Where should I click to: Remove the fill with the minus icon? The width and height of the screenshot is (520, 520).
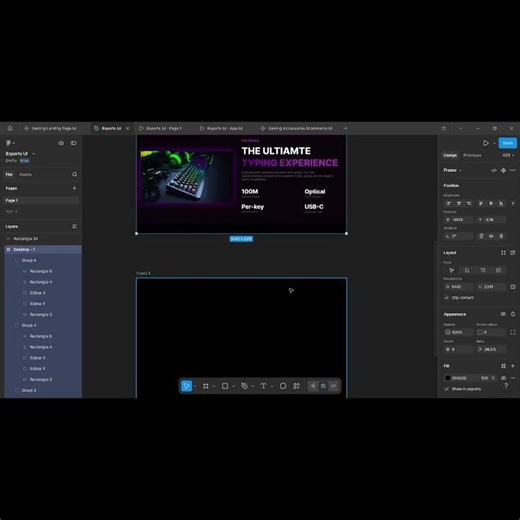(513, 378)
